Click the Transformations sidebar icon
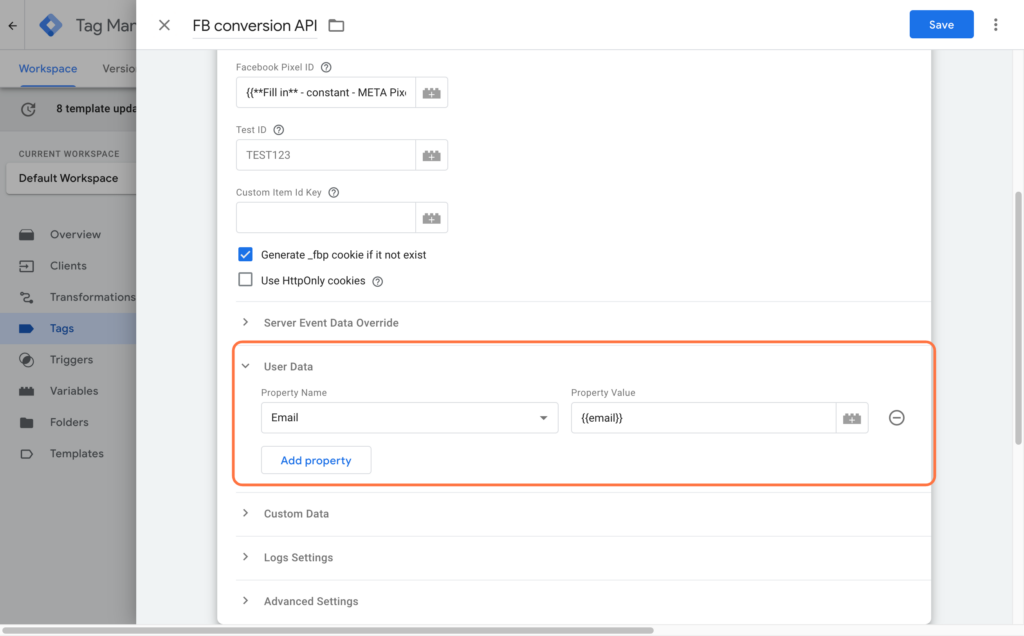Screen dimensions: 1024x636 click(x=26, y=297)
